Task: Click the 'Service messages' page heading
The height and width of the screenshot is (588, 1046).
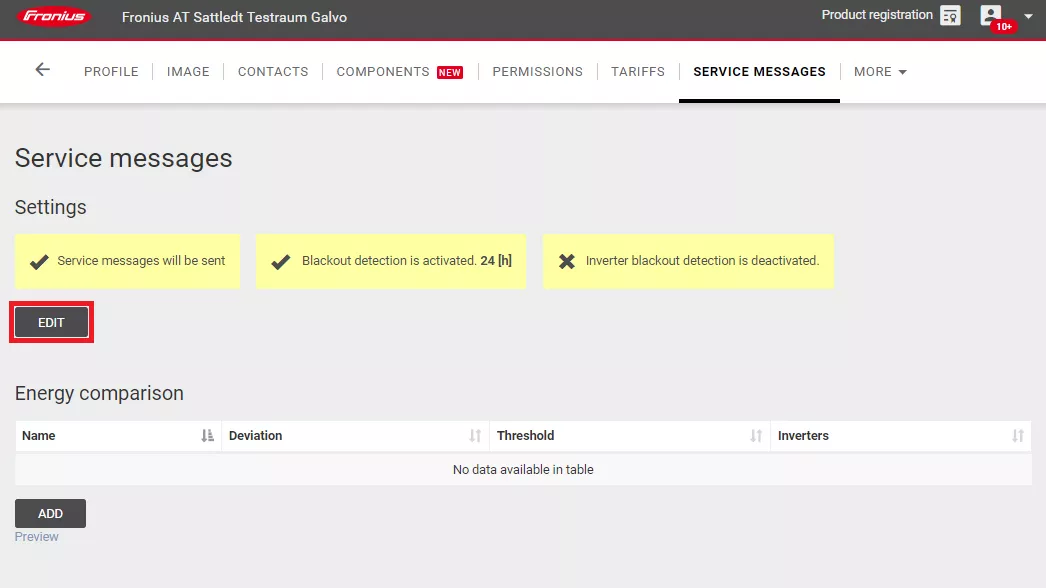Action: [123, 158]
